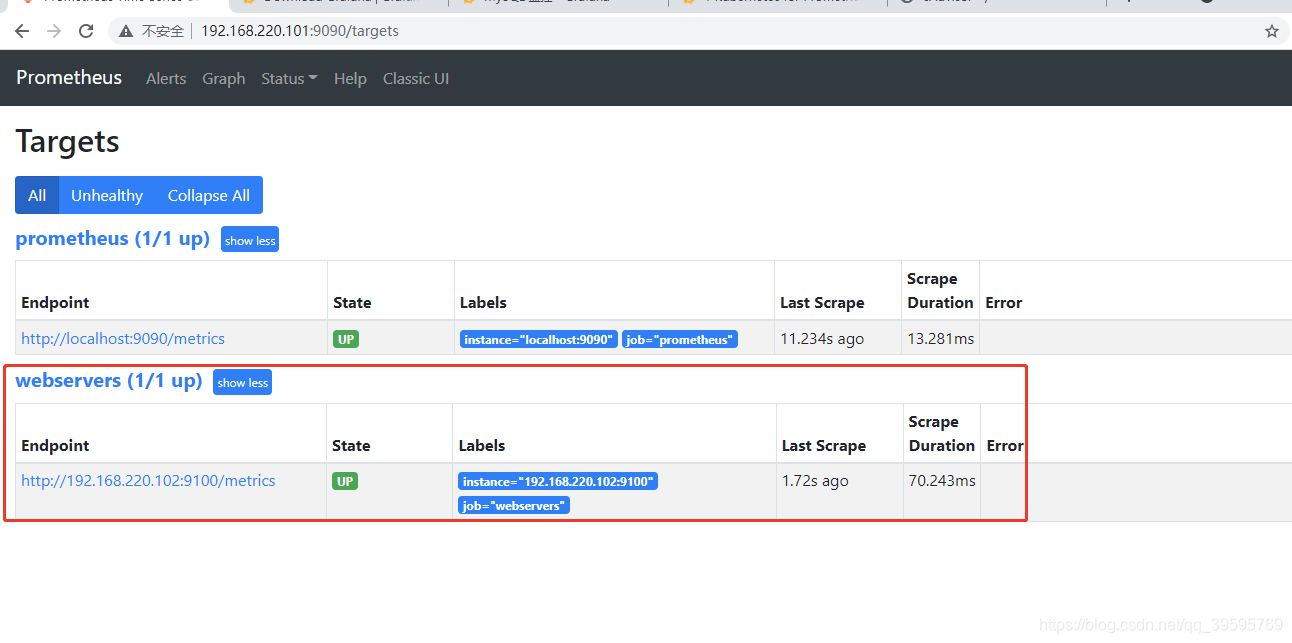Open the Help page
Image resolution: width=1292 pixels, height=643 pixels.
click(350, 79)
